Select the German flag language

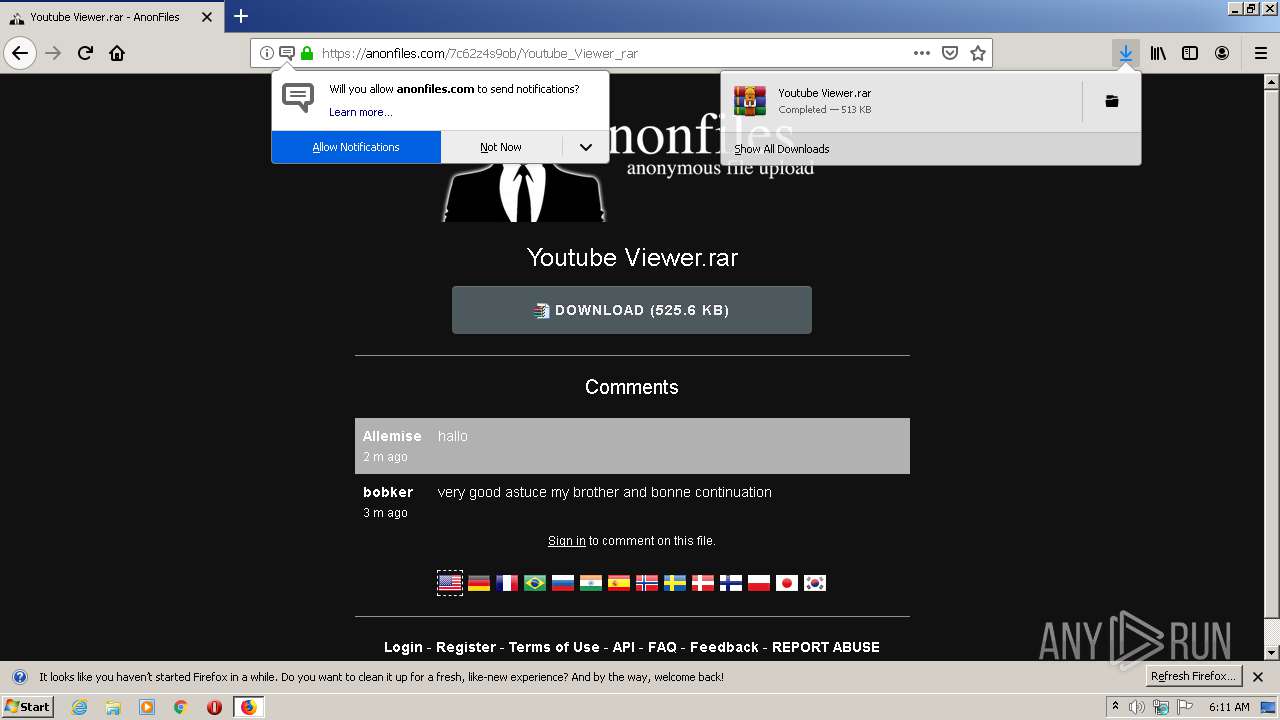[x=479, y=583]
